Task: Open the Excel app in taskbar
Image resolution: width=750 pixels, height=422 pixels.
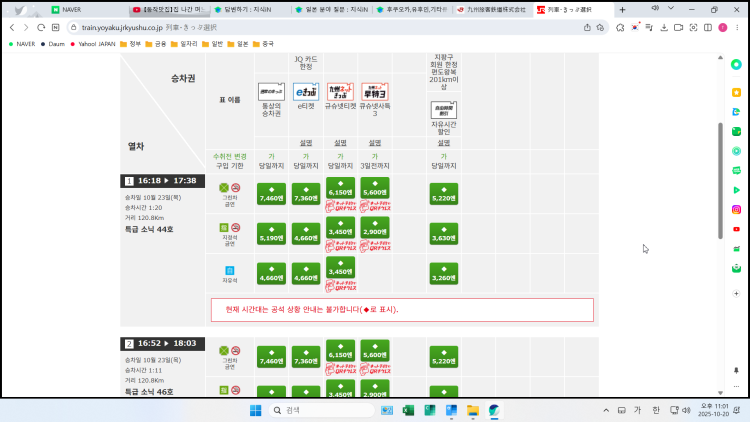Action: pos(408,410)
